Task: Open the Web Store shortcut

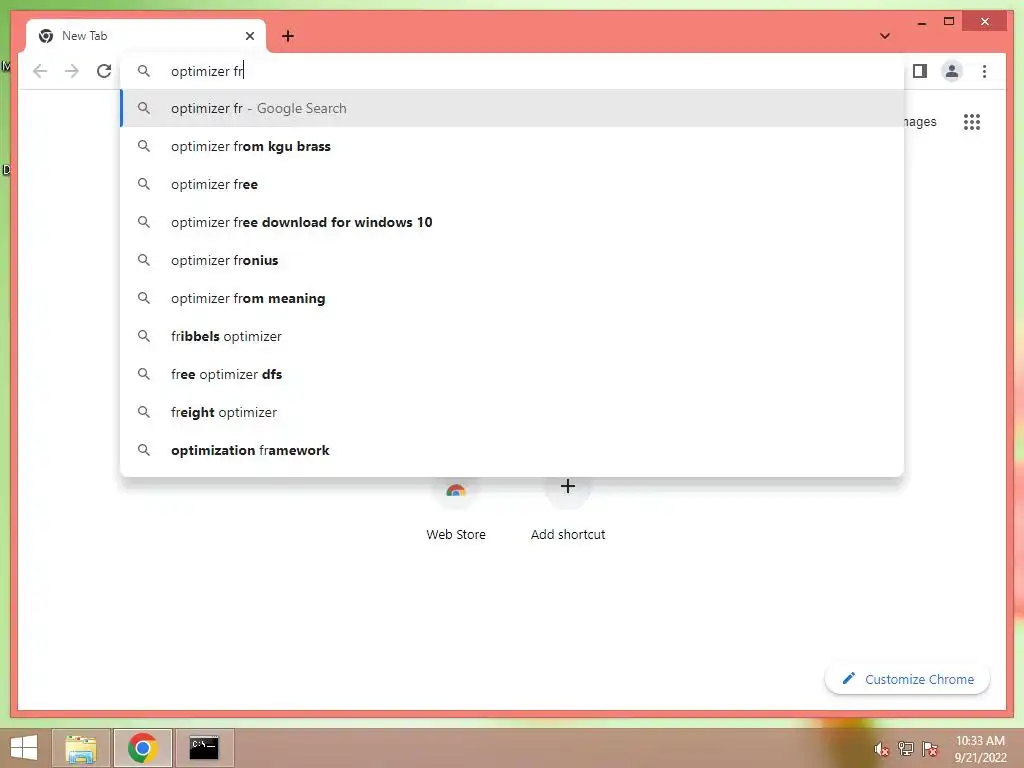Action: [x=456, y=509]
